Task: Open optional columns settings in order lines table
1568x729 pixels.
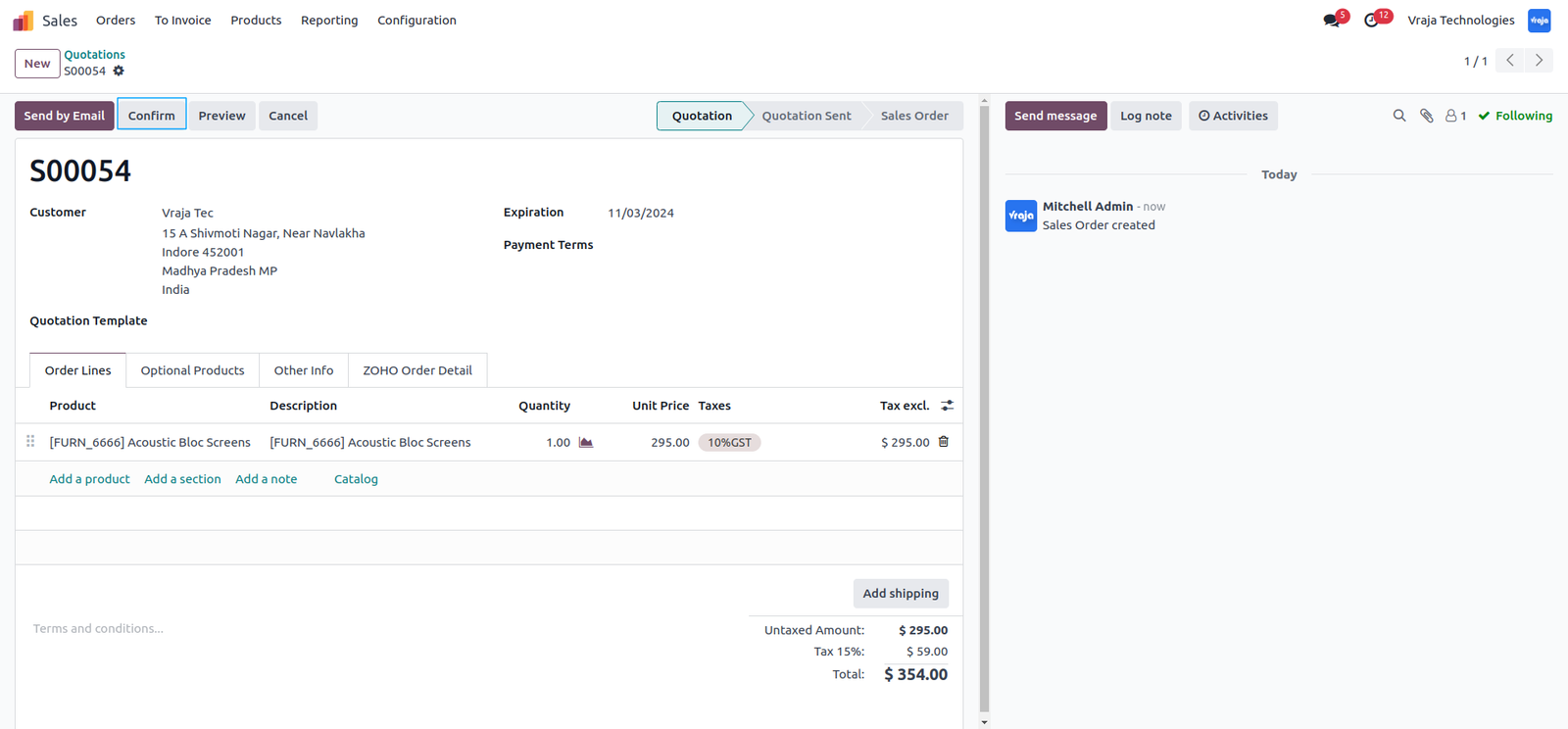Action: tap(947, 406)
